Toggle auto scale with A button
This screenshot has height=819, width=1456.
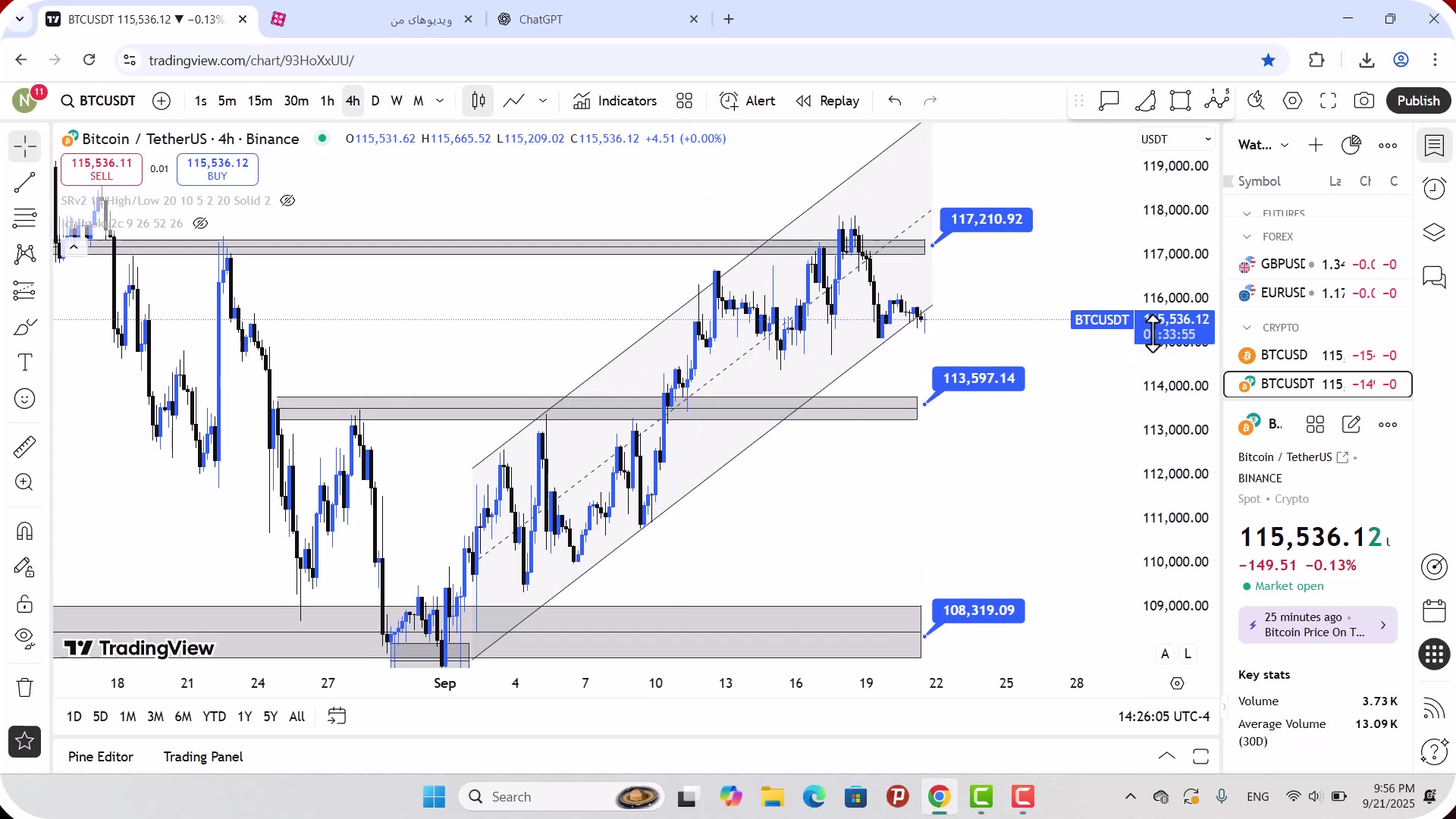(1165, 654)
